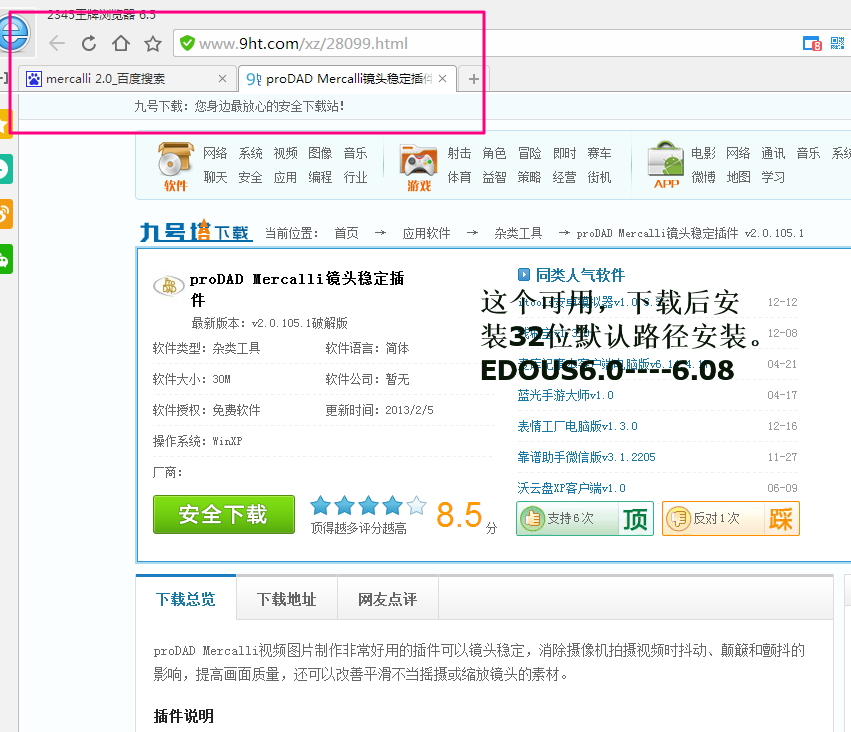This screenshot has width=851, height=732.
Task: Close the proDAD Mercalli tab
Action: (443, 79)
